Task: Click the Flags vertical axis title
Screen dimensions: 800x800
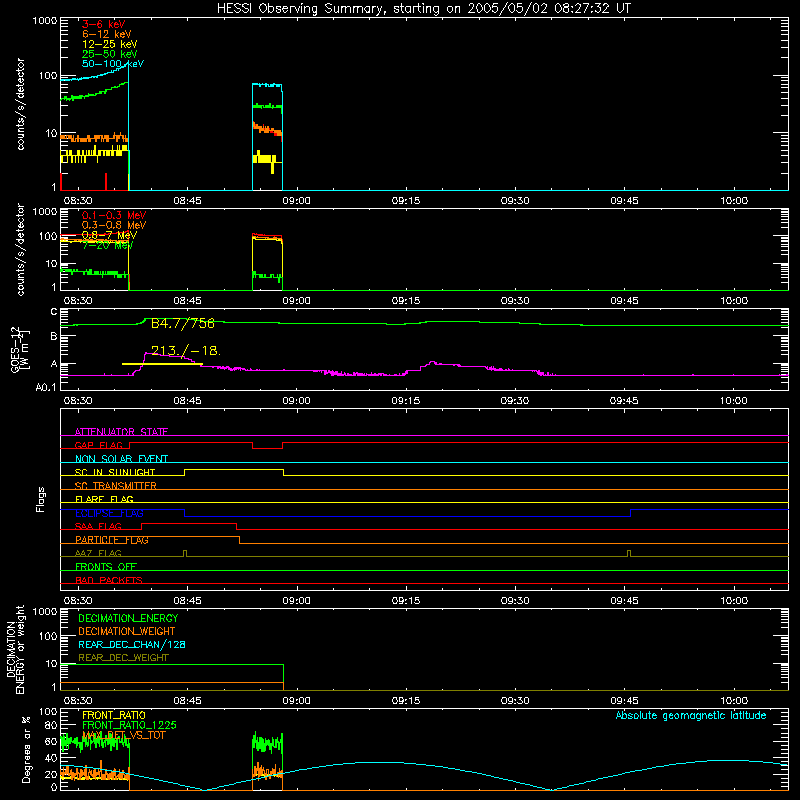Action: pyautogui.click(x=41, y=499)
